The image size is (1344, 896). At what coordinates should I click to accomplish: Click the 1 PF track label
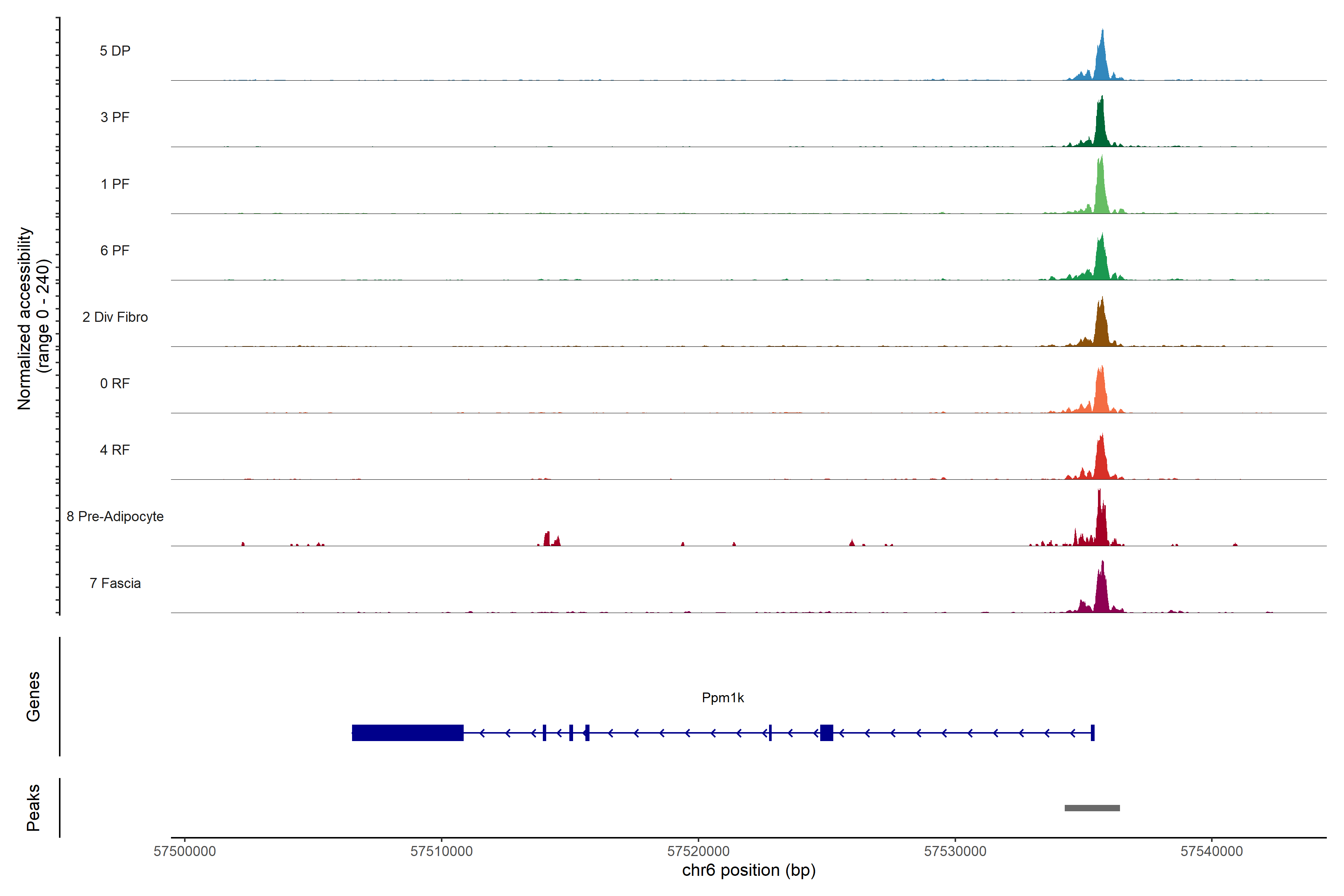[x=115, y=184]
